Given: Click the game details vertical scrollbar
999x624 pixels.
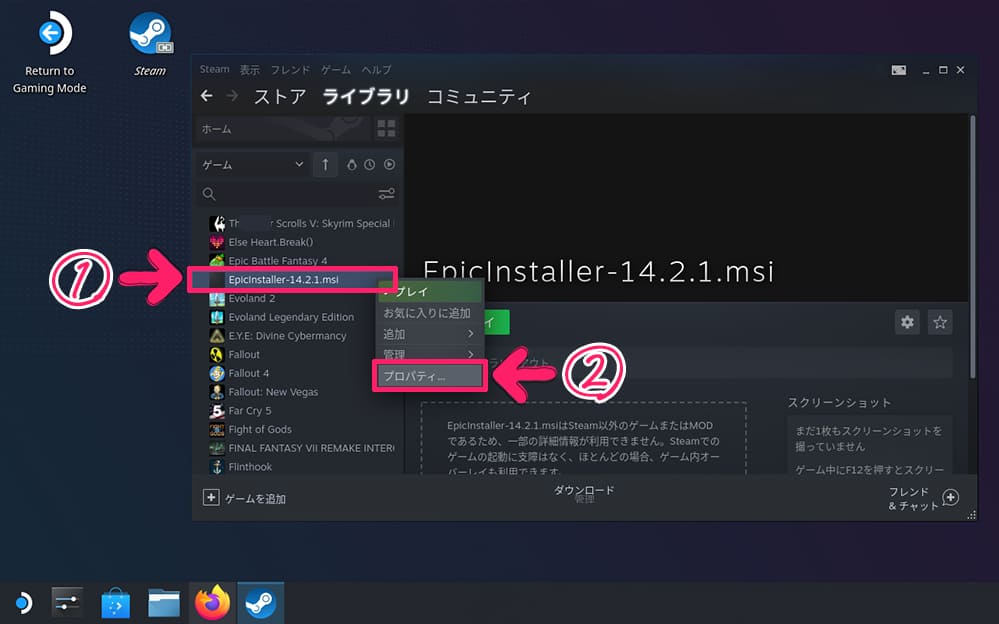Looking at the screenshot, I should pyautogui.click(x=972, y=247).
